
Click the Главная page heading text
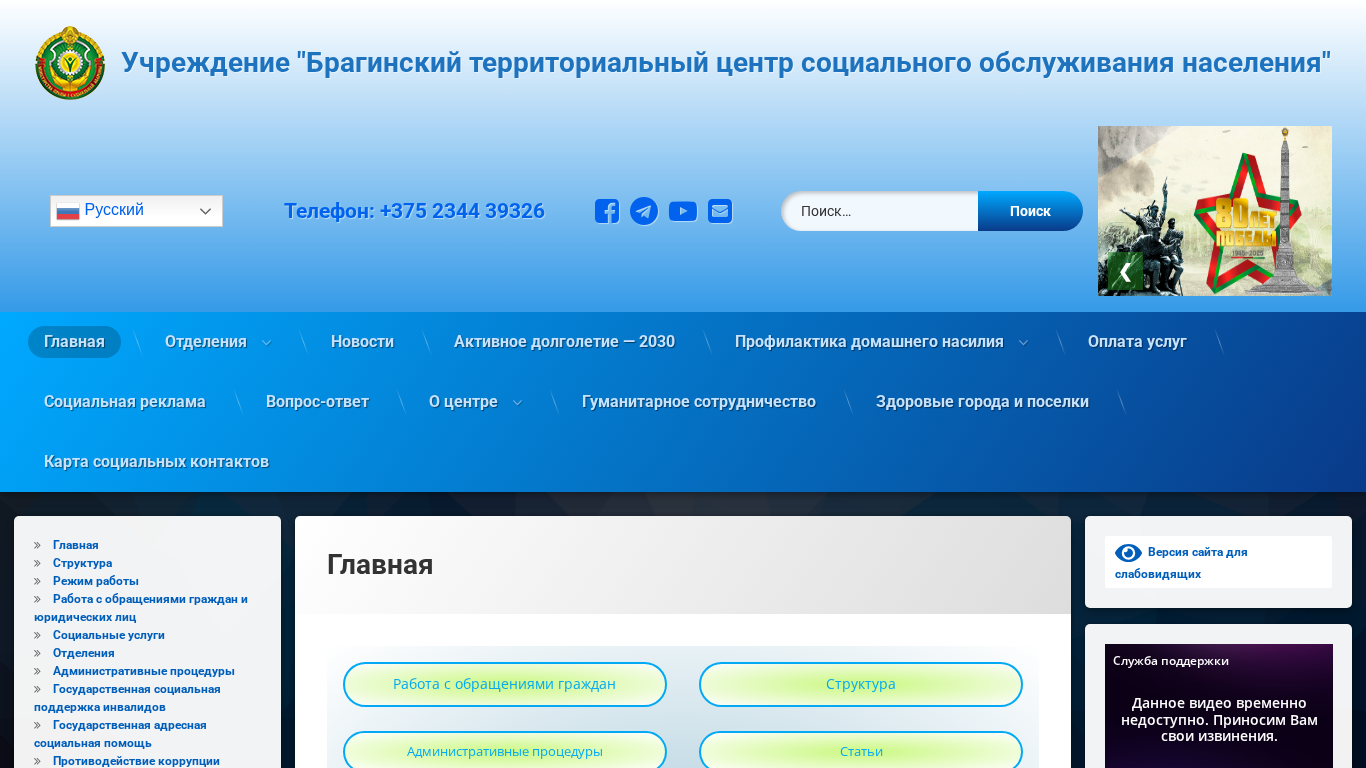pyautogui.click(x=380, y=565)
